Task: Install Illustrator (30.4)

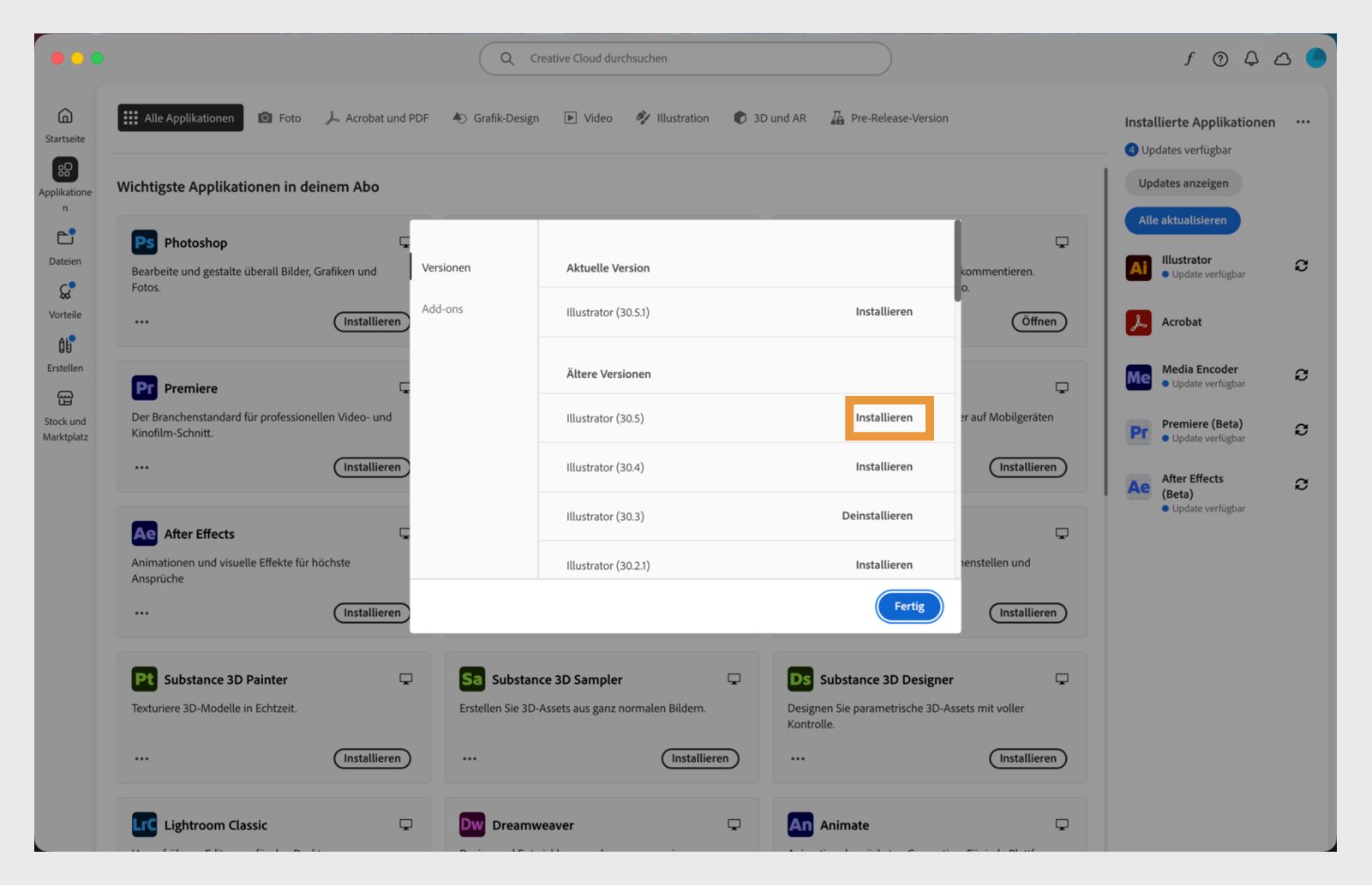Action: coord(884,467)
